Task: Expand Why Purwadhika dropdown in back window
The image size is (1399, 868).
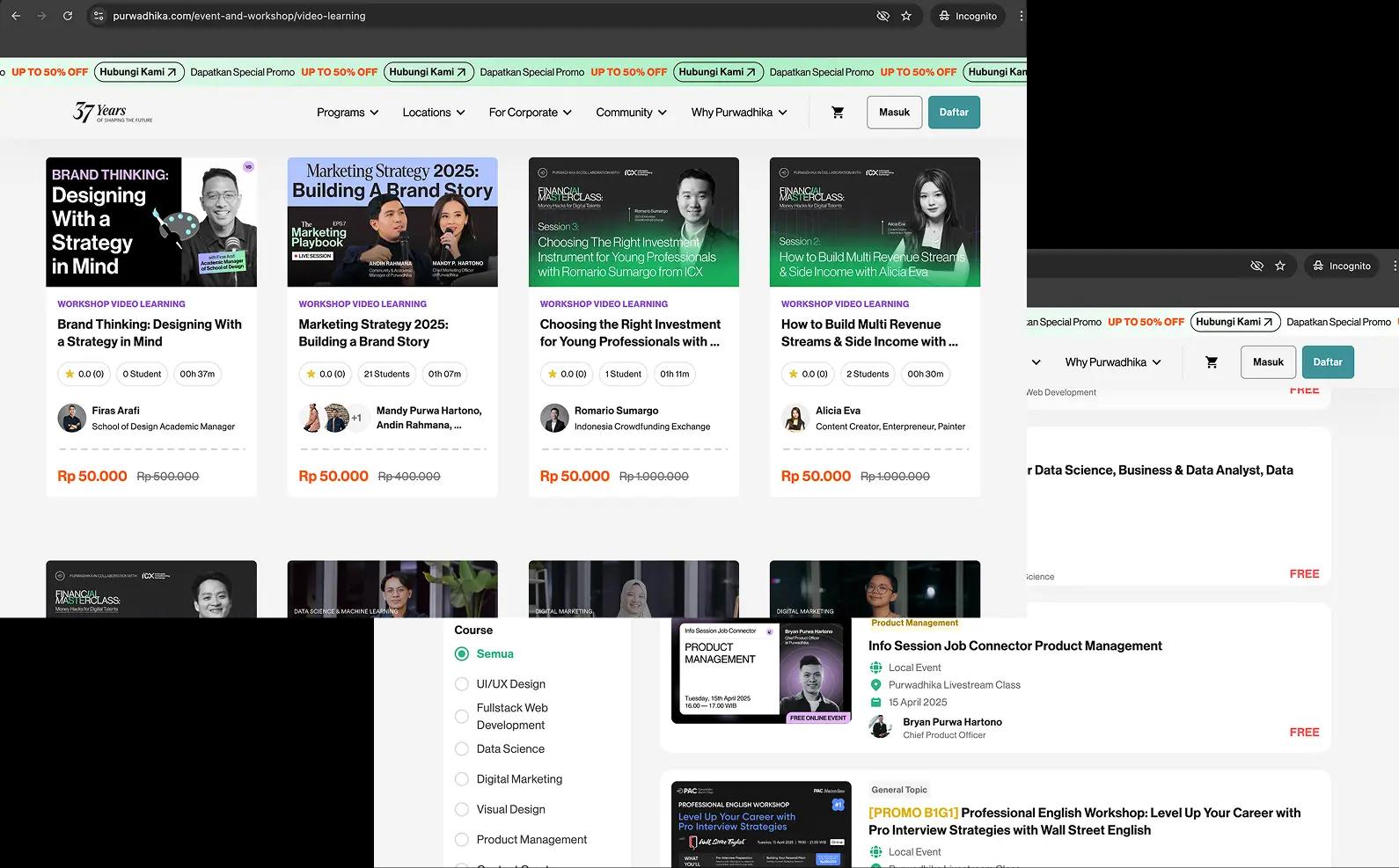Action: click(1113, 362)
